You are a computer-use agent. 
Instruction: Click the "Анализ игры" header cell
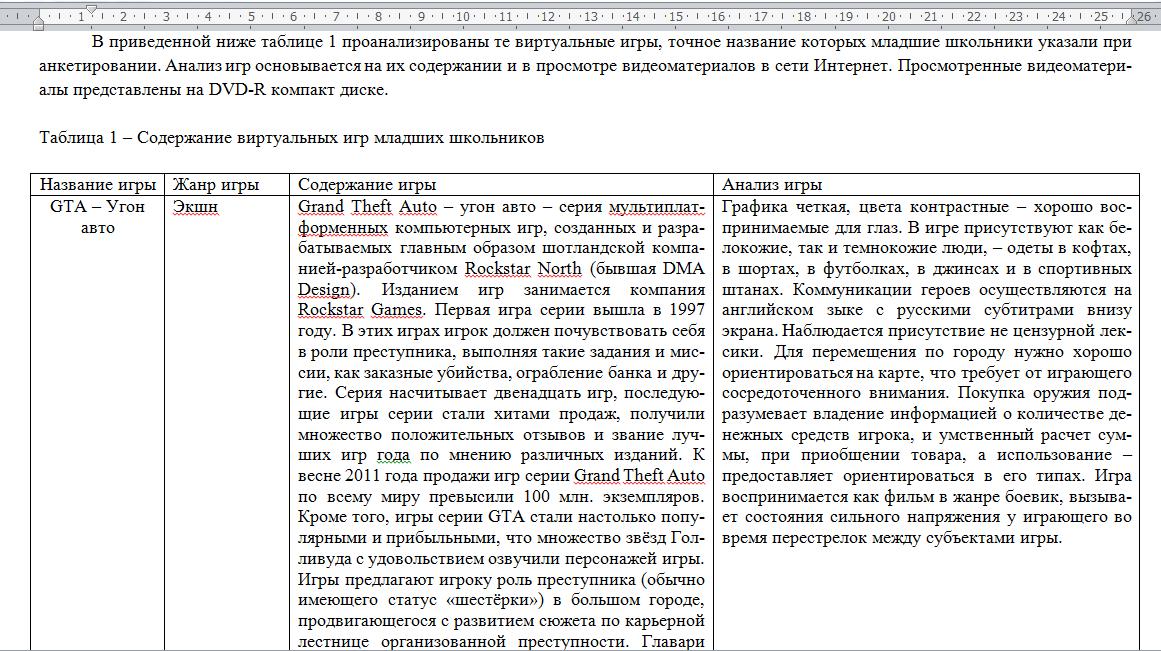(x=772, y=185)
